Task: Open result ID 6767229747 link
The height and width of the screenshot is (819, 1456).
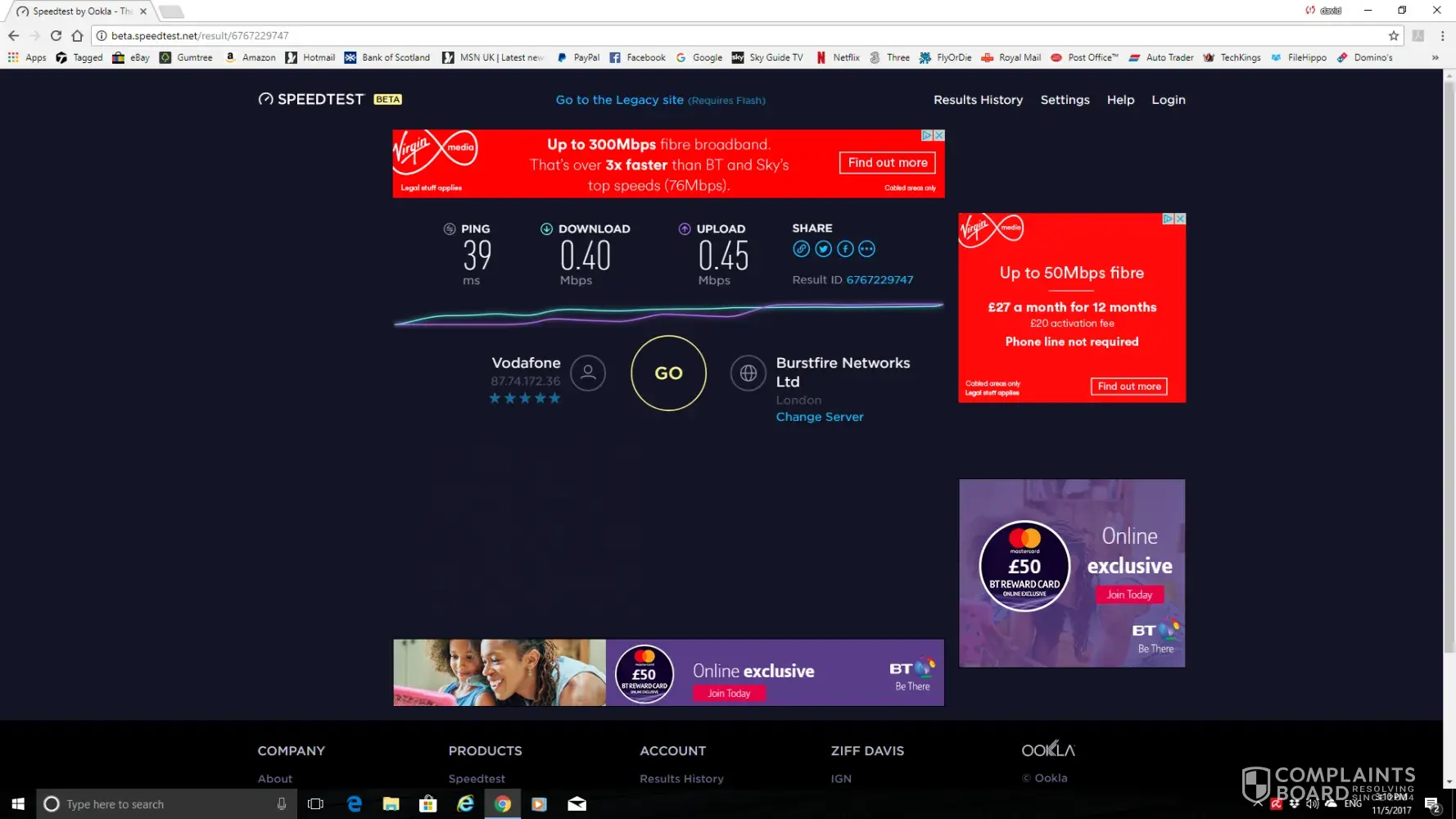Action: coord(879,280)
